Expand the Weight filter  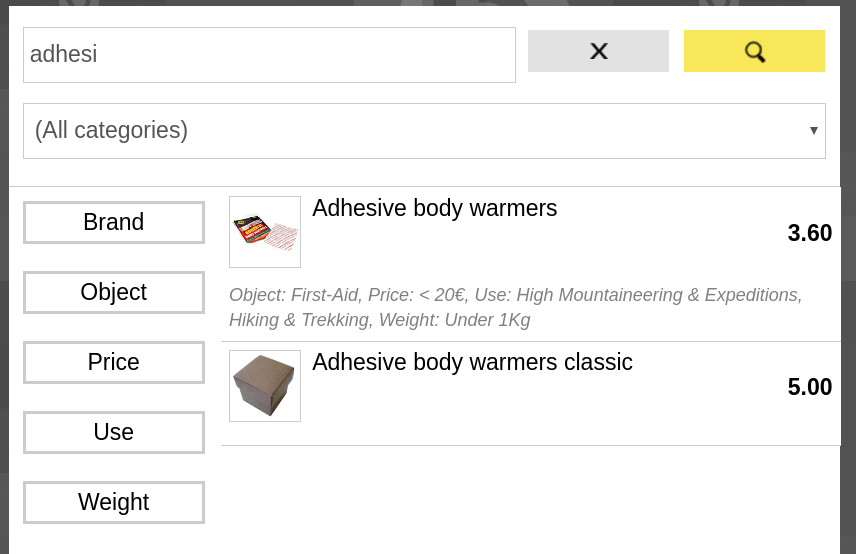tap(114, 502)
